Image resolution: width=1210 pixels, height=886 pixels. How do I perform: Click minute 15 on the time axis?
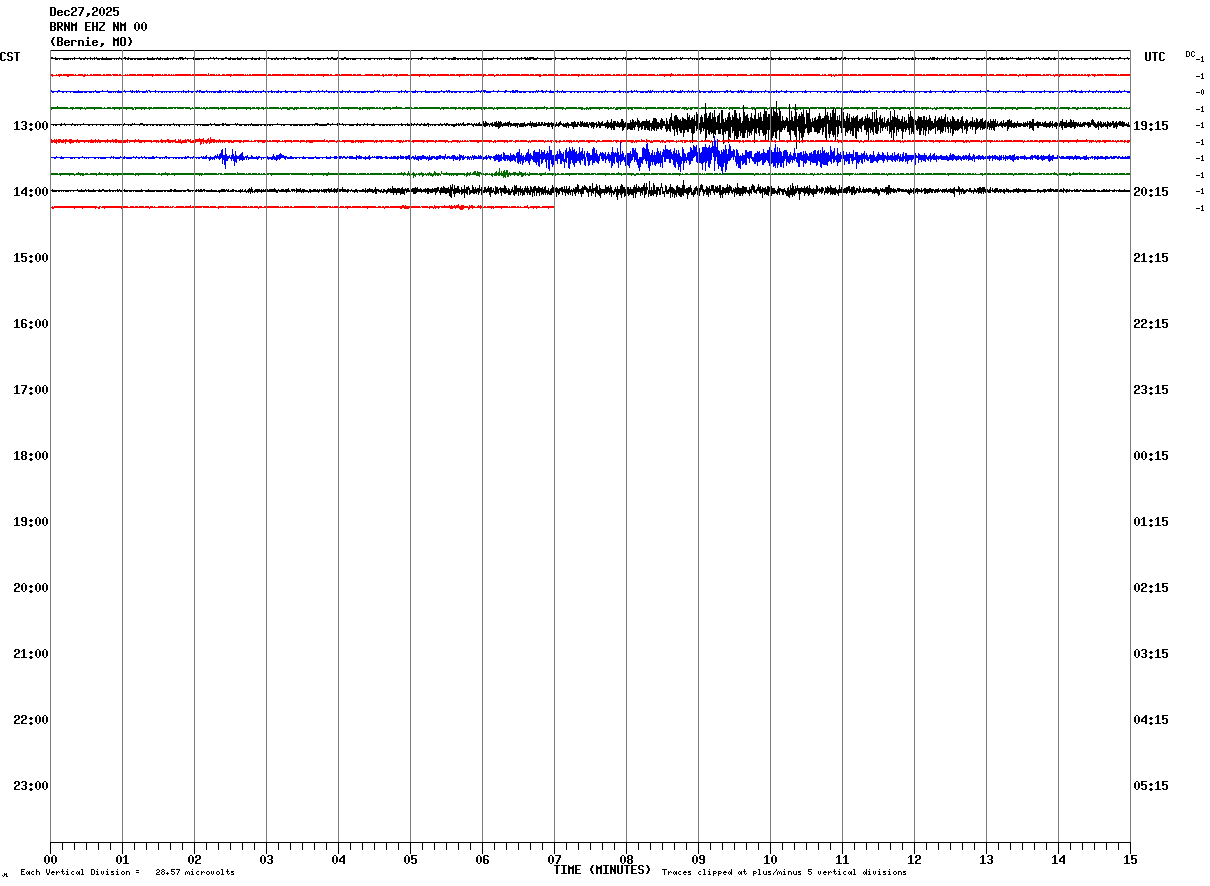tap(1130, 859)
